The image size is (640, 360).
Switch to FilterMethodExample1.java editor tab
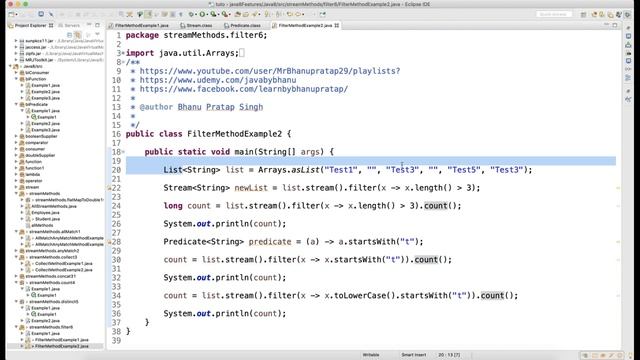coord(139,25)
